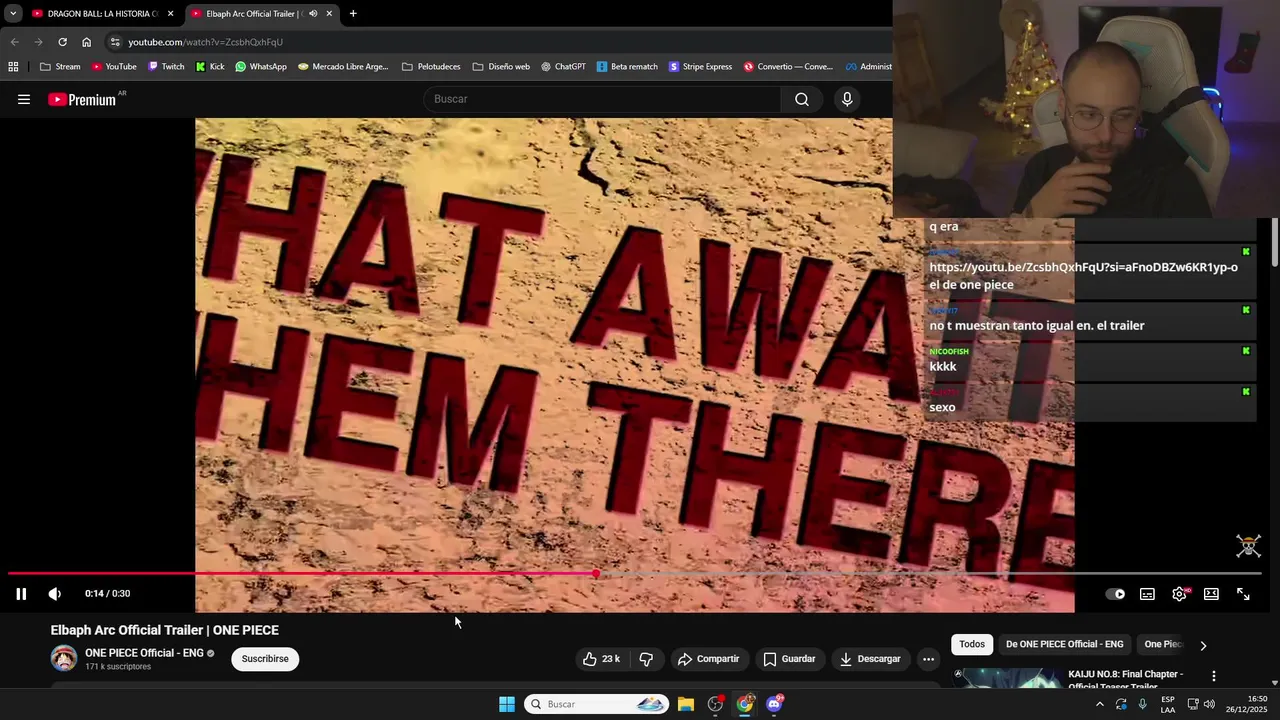Select De ONE PIECE Official - ENG chip
The width and height of the screenshot is (1280, 720).
[1064, 645]
